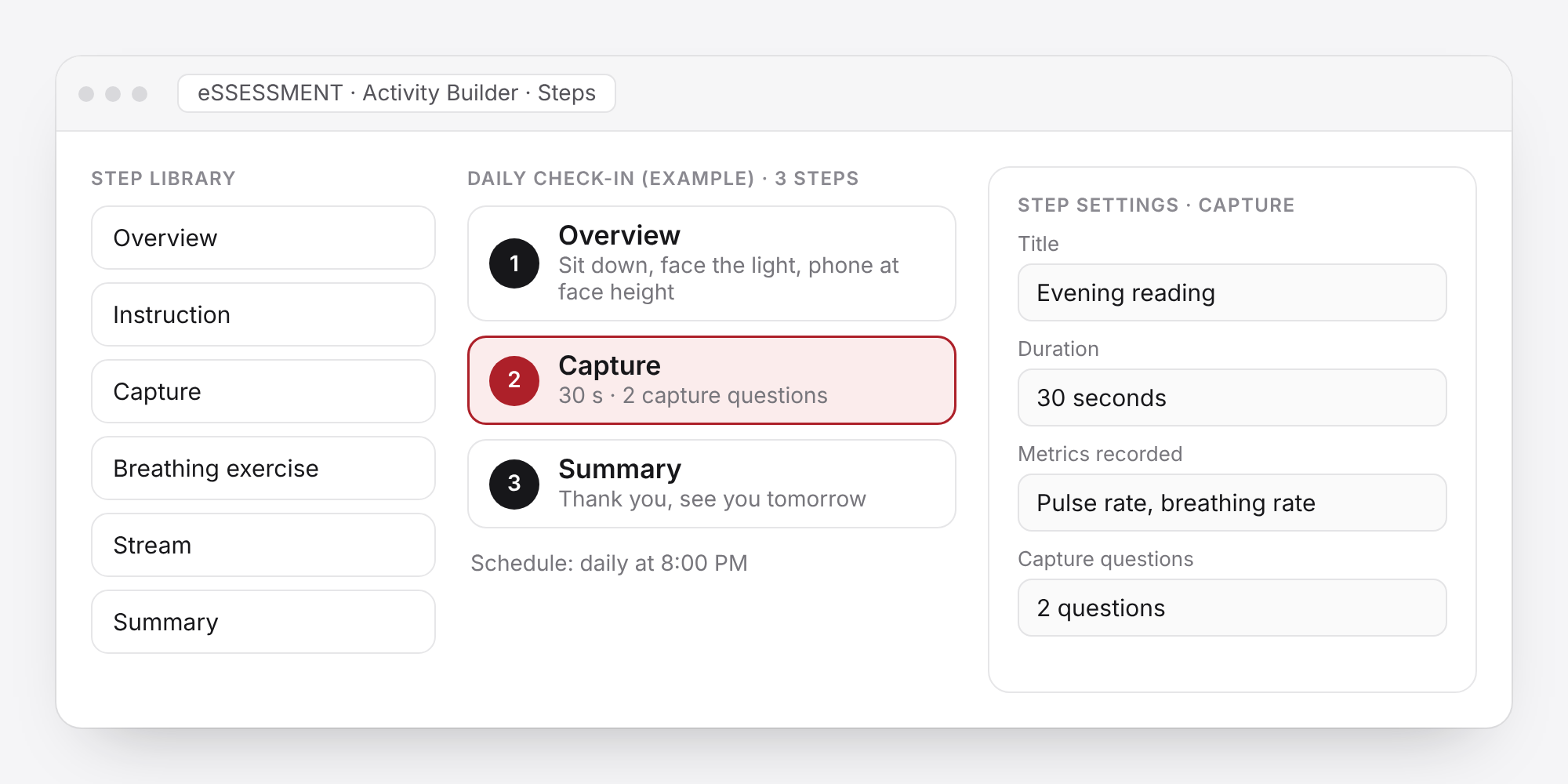Click "Sit down, face the light" description
This screenshot has height=784, width=1568.
pos(728,278)
